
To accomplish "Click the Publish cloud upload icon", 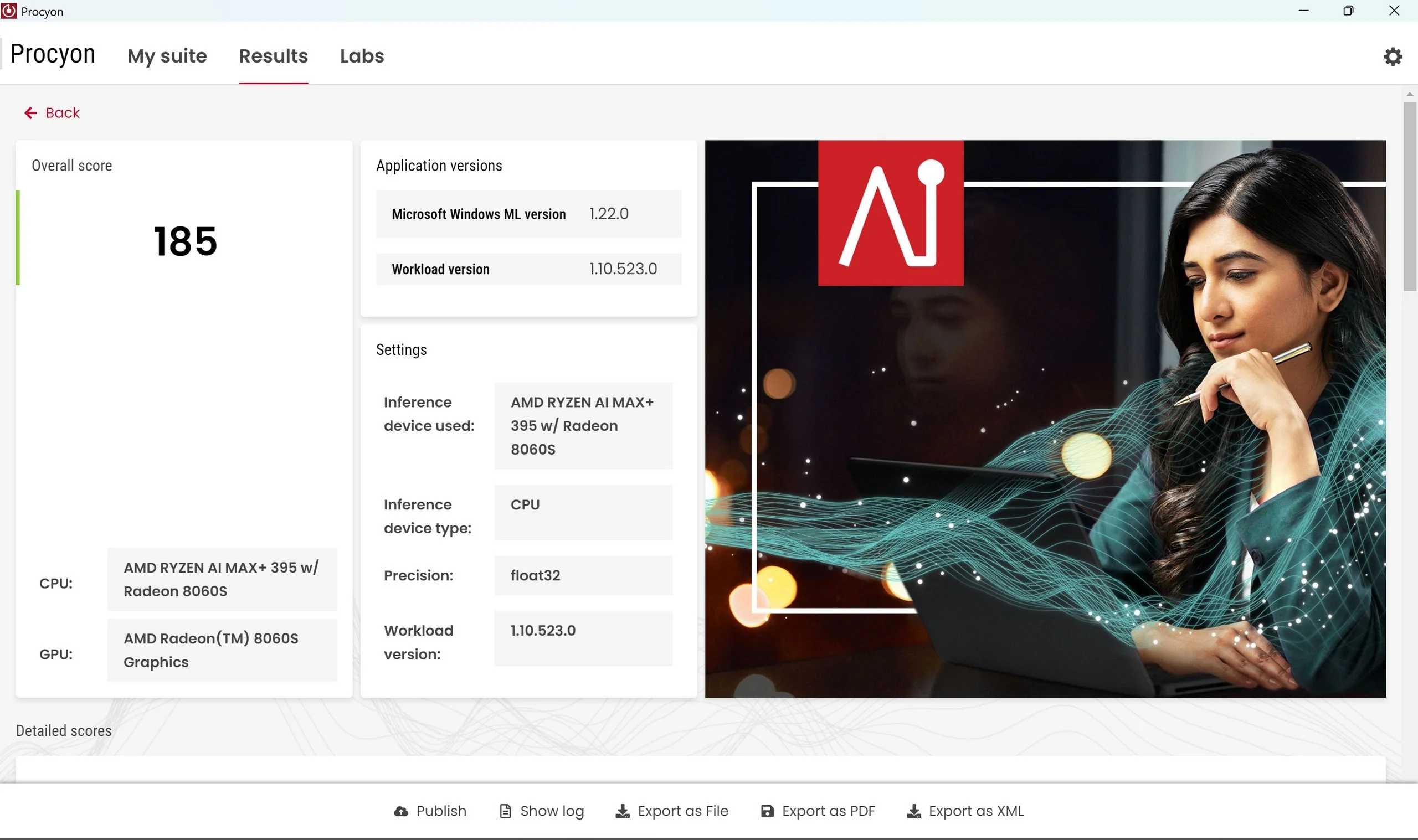I will (401, 811).
